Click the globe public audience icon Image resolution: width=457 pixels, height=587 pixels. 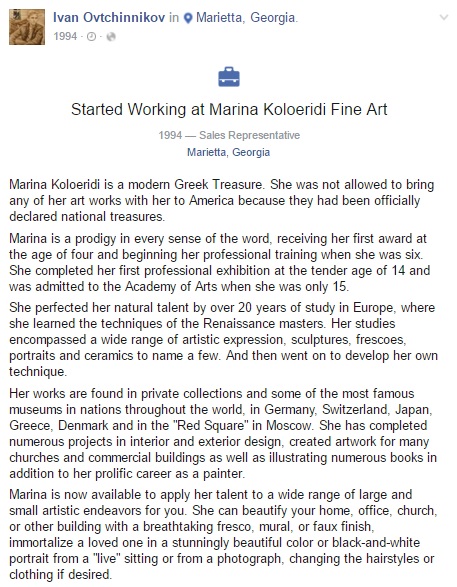point(111,36)
